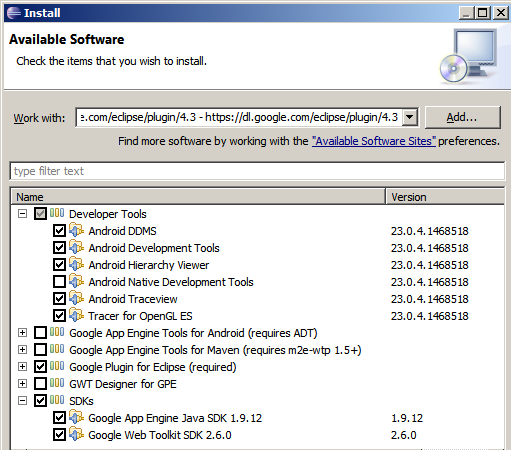The image size is (511, 450).
Task: Check Google App Engine Tools for Maven
Action: 40,350
